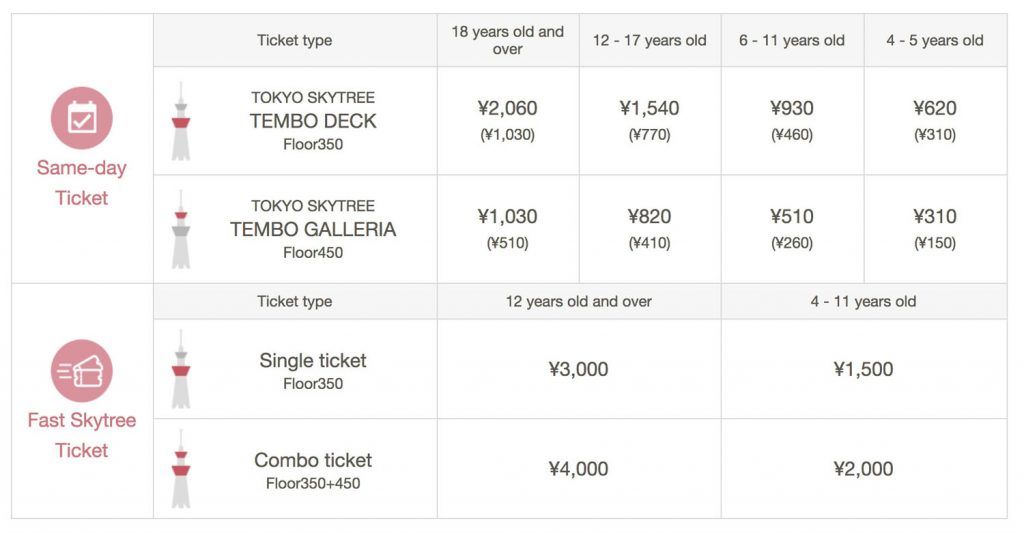This screenshot has width=1024, height=533.
Task: Click the ¥1,030 Tembo Galleria adult price
Action: click(507, 216)
